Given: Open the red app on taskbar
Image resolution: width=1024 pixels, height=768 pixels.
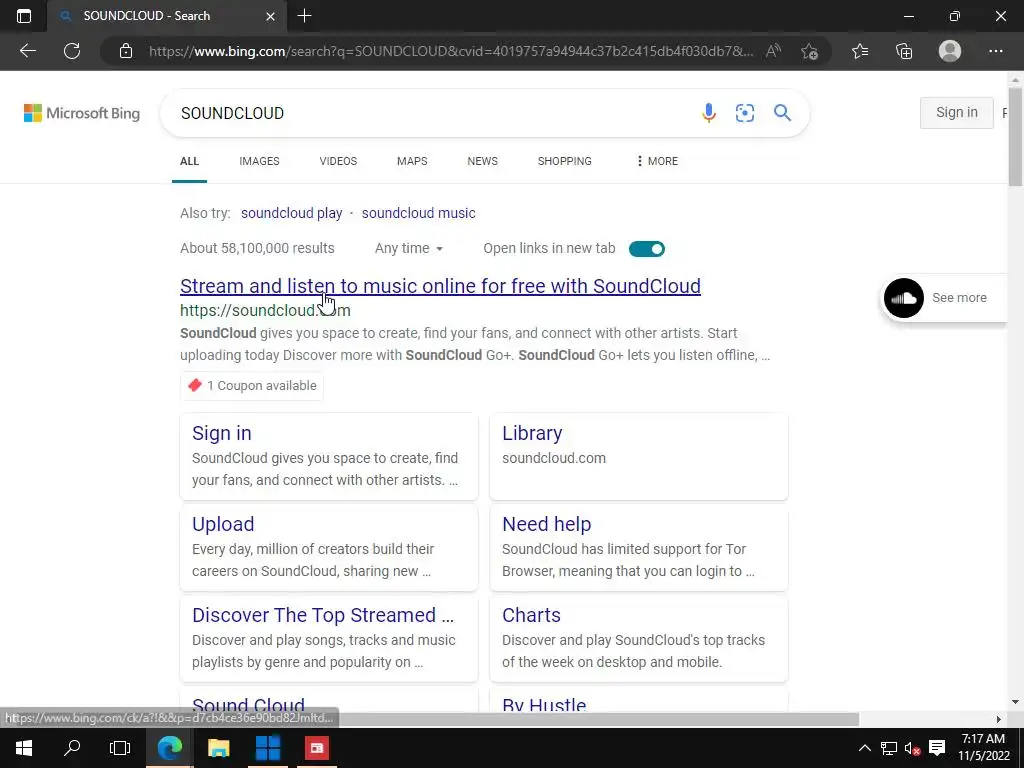Looking at the screenshot, I should pos(317,748).
